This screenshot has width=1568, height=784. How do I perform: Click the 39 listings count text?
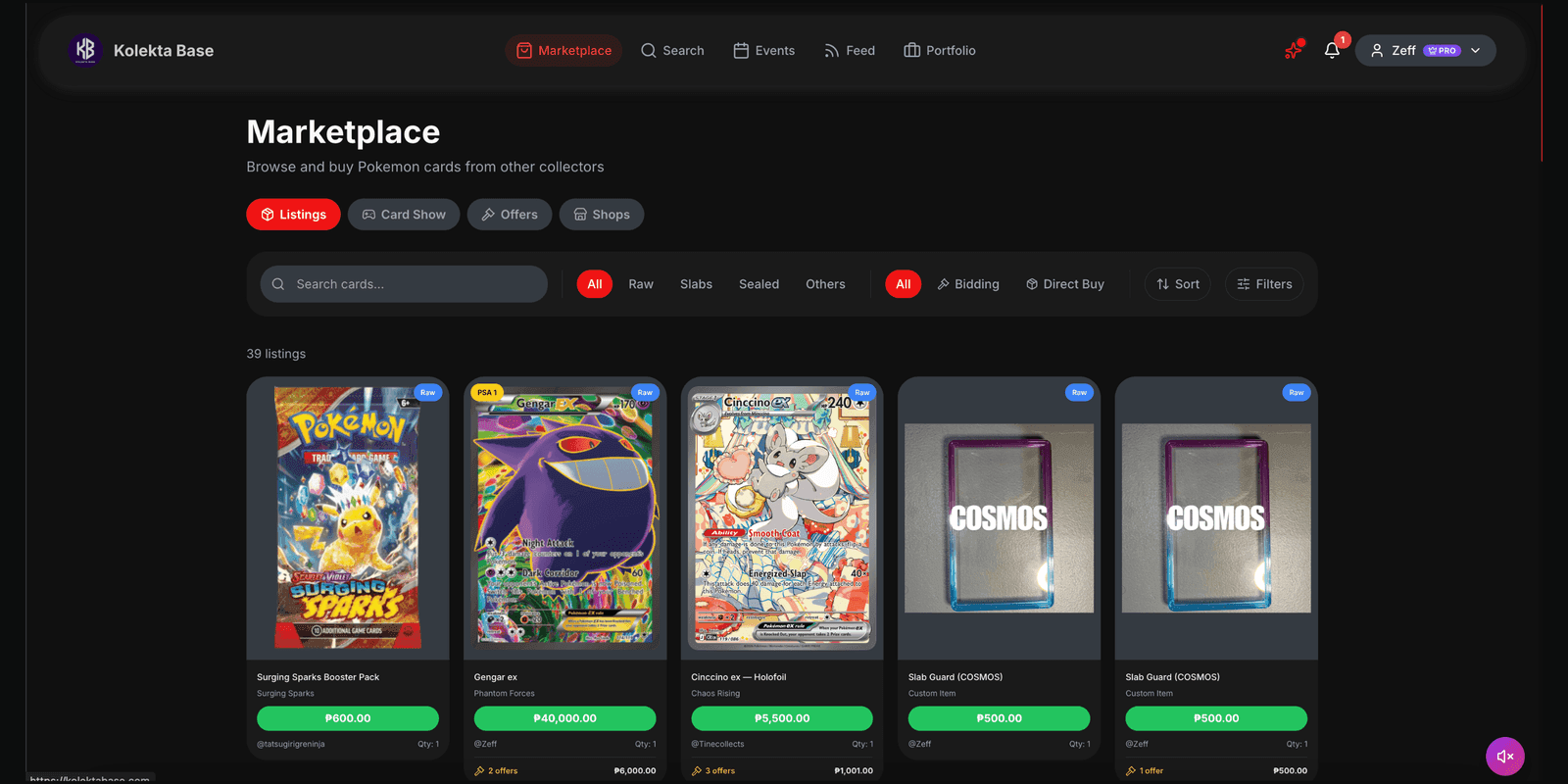[276, 354]
